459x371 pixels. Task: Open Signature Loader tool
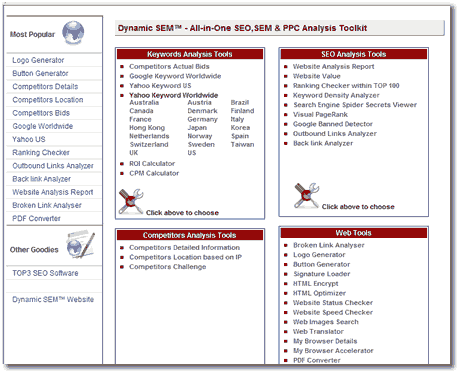pos(321,274)
